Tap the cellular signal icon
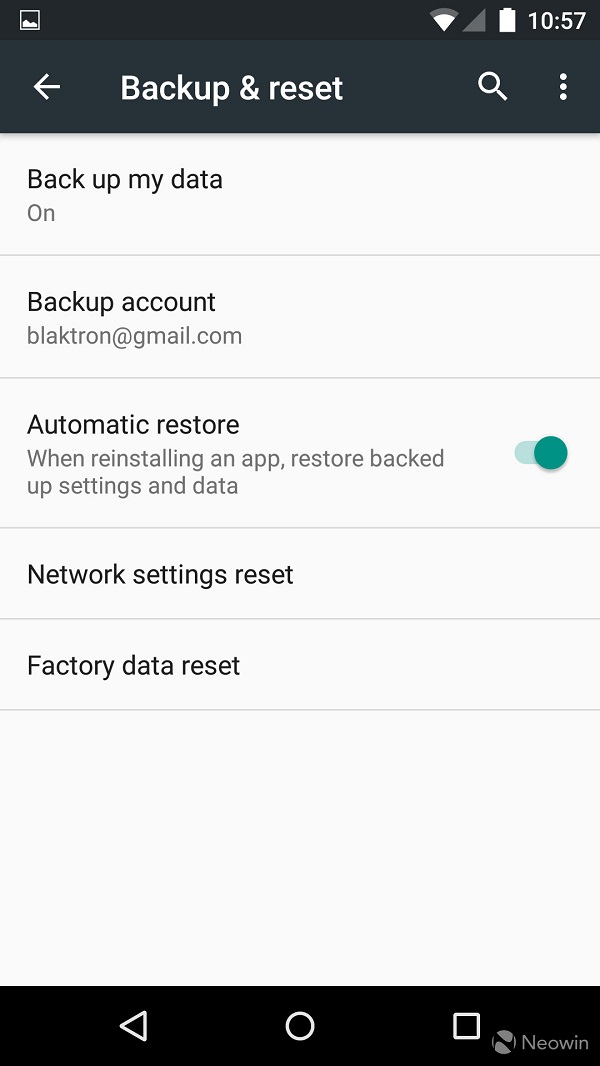This screenshot has height=1066, width=600. pyautogui.click(x=474, y=21)
